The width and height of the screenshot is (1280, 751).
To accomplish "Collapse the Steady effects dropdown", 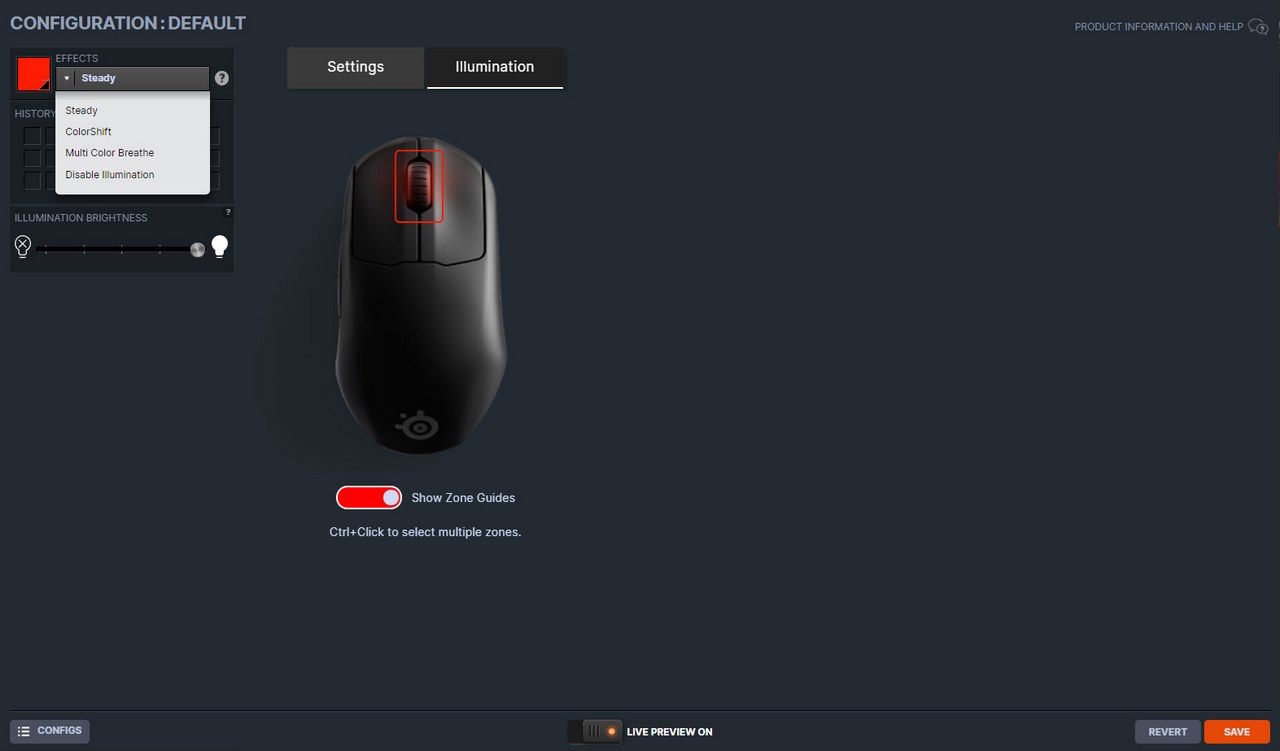I will [132, 78].
